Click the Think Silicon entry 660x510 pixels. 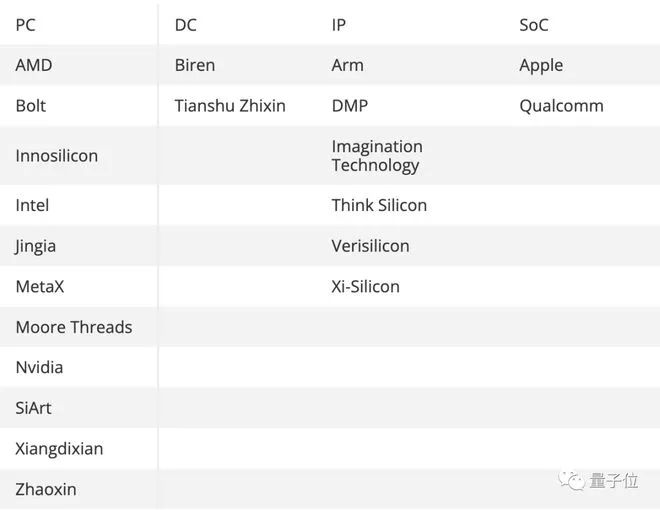[379, 205]
